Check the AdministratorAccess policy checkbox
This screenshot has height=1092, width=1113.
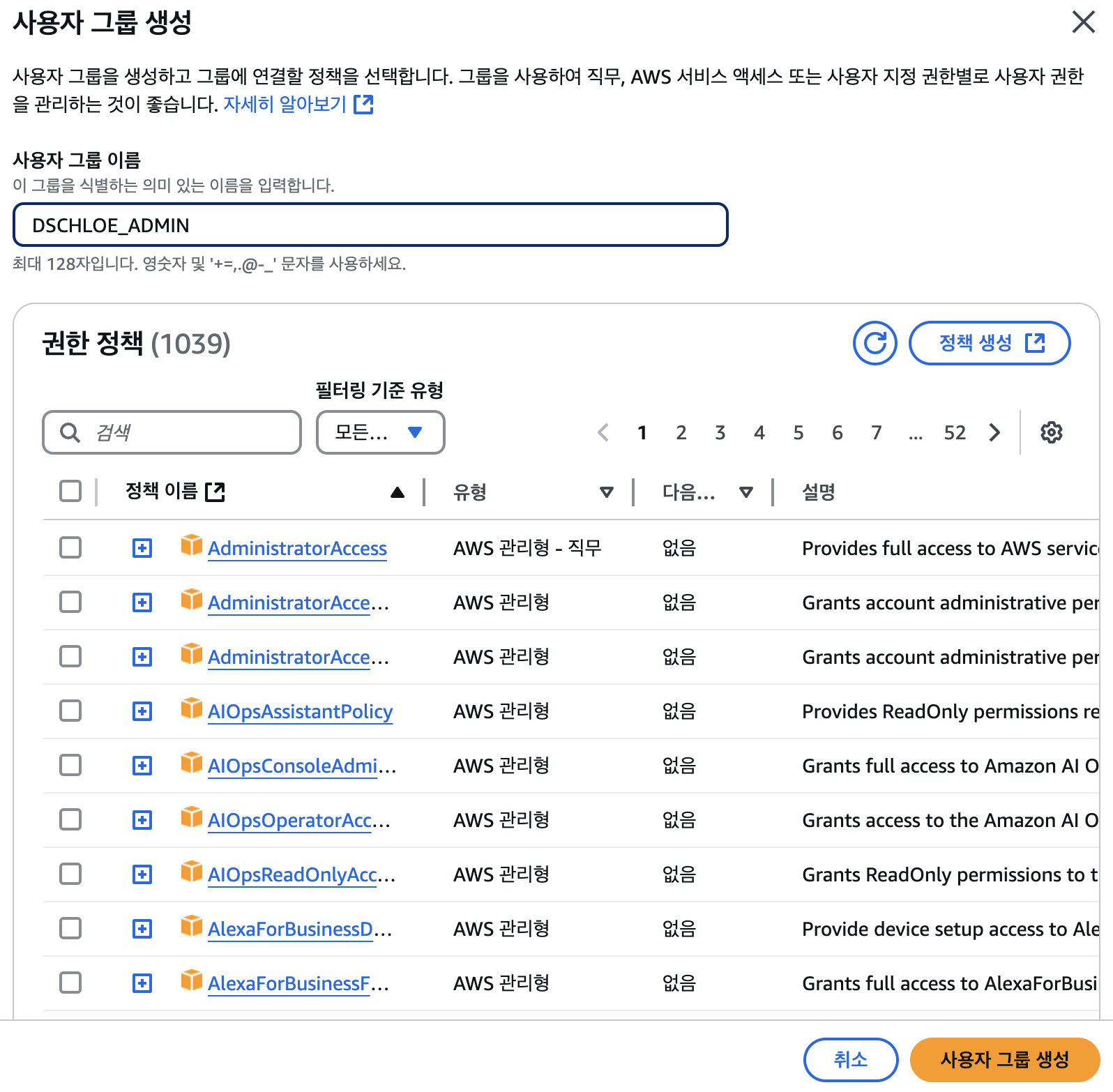pos(70,547)
